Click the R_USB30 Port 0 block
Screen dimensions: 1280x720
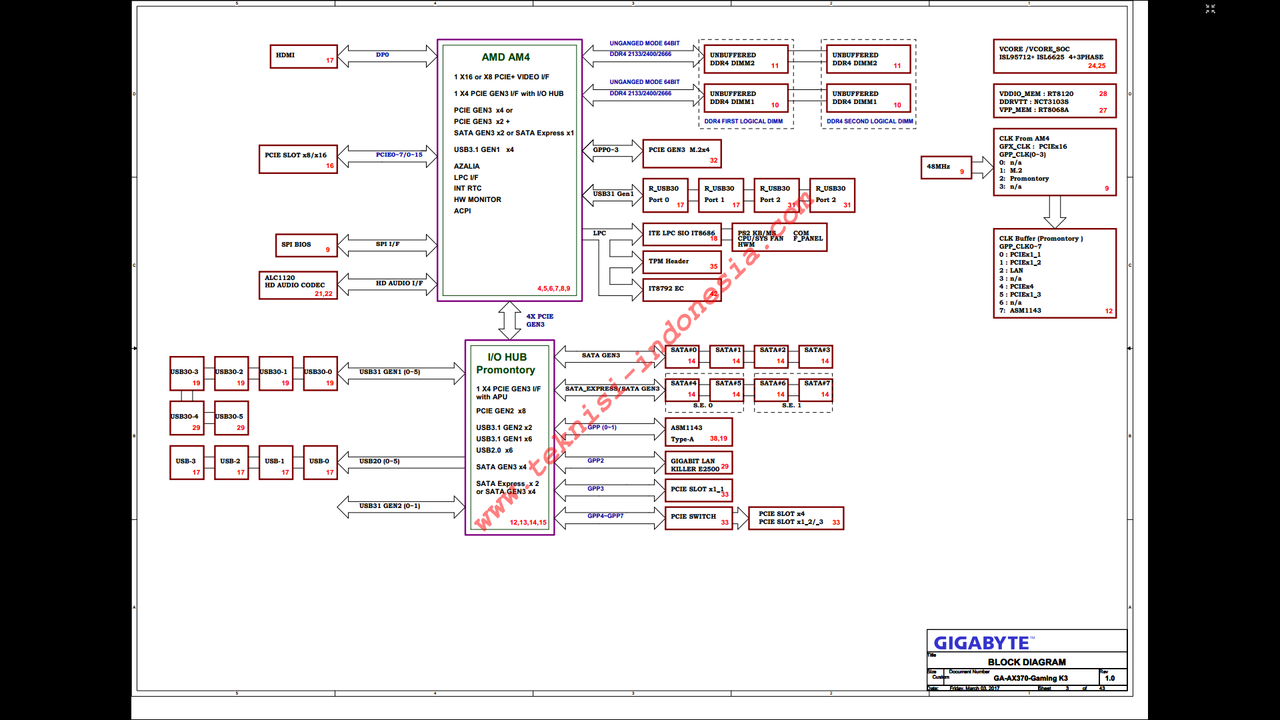click(x=666, y=195)
